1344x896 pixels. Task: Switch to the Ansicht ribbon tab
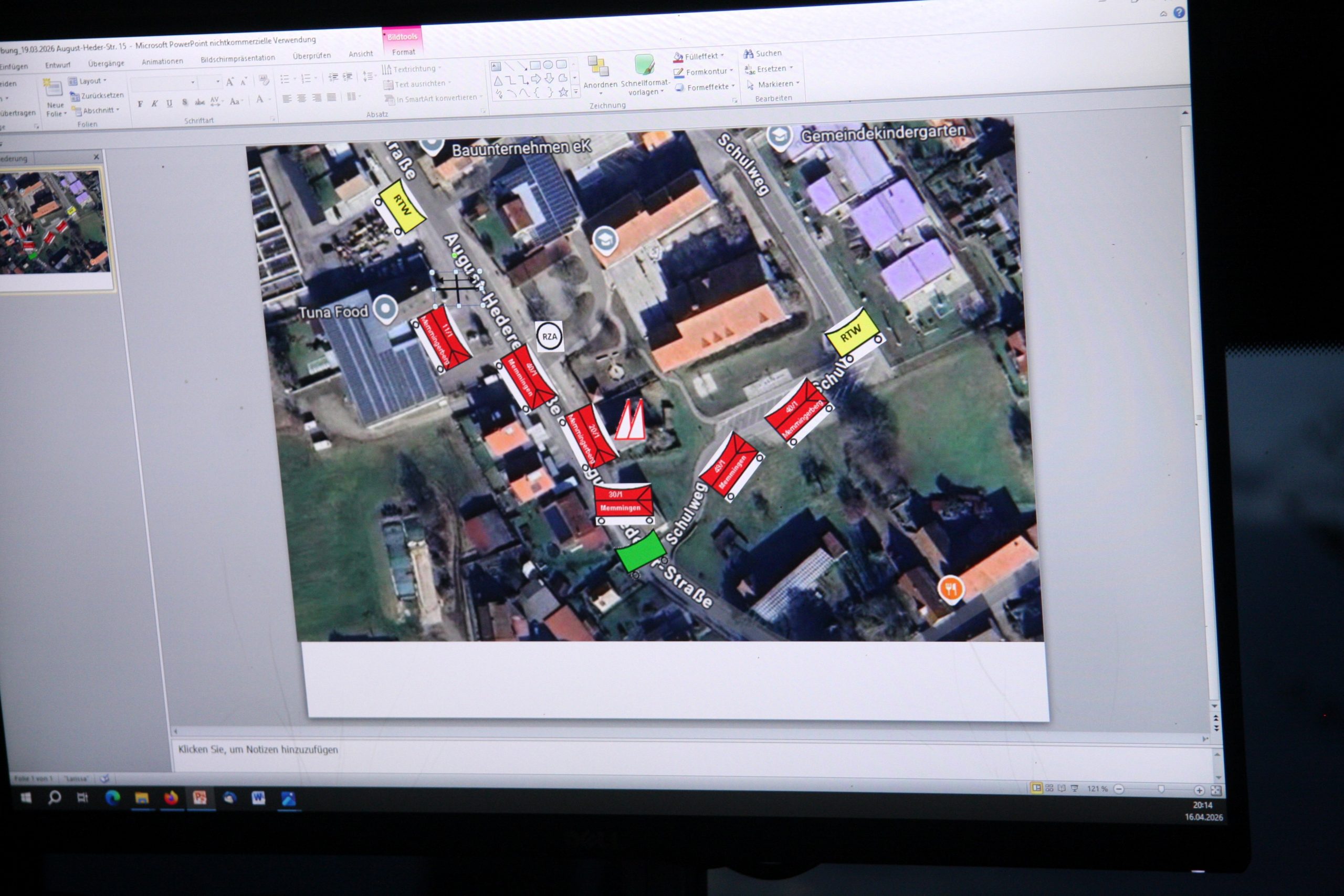pyautogui.click(x=361, y=54)
